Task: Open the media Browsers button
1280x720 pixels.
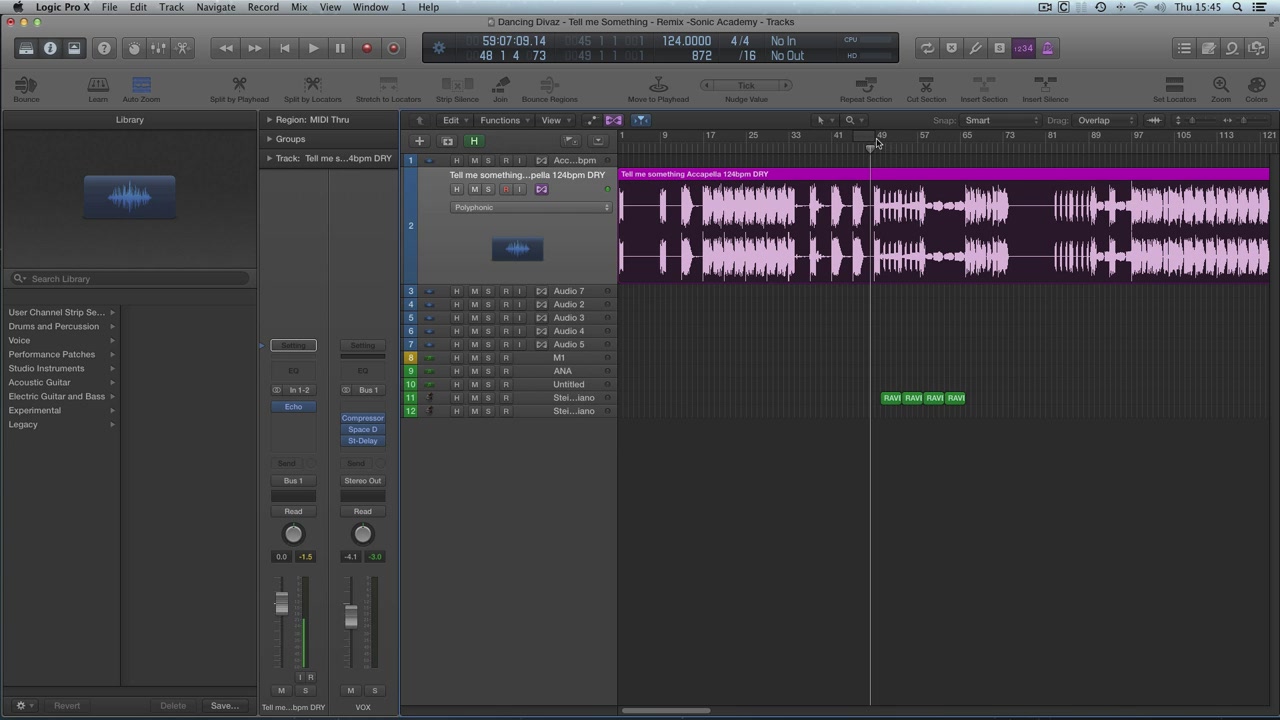Action: (x=1256, y=48)
